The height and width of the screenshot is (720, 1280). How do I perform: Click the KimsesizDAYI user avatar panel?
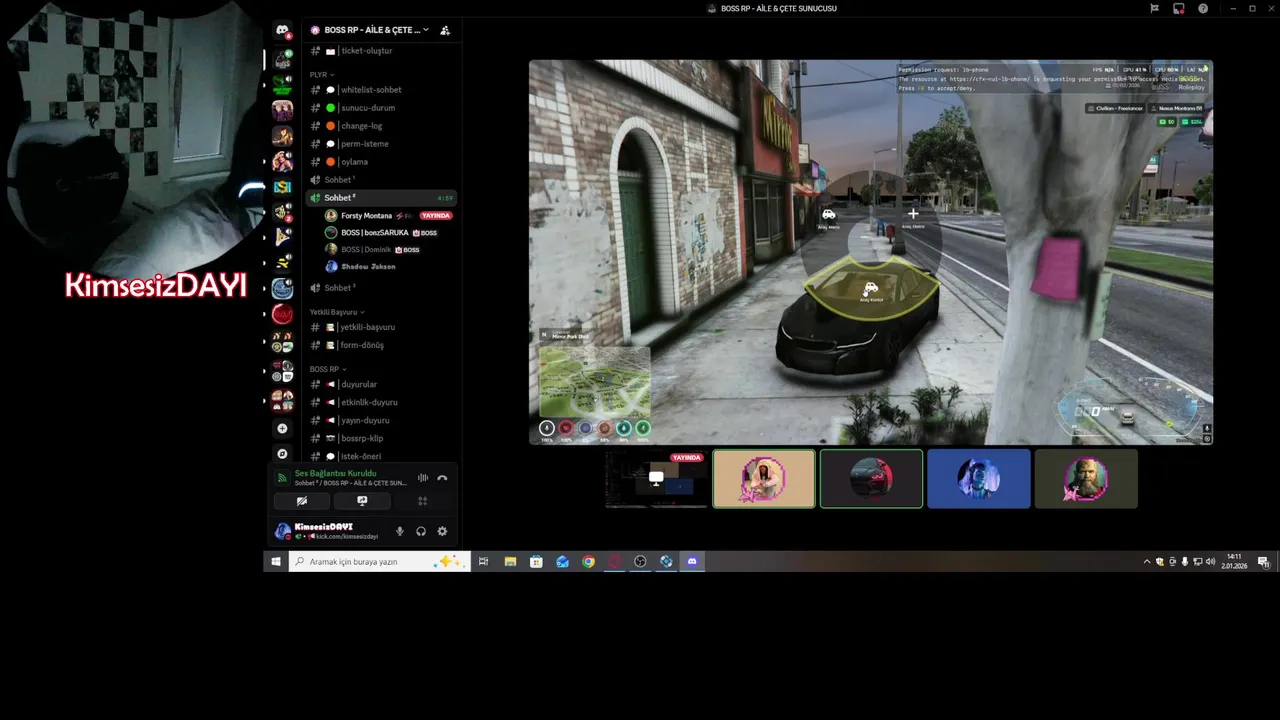click(x=330, y=531)
